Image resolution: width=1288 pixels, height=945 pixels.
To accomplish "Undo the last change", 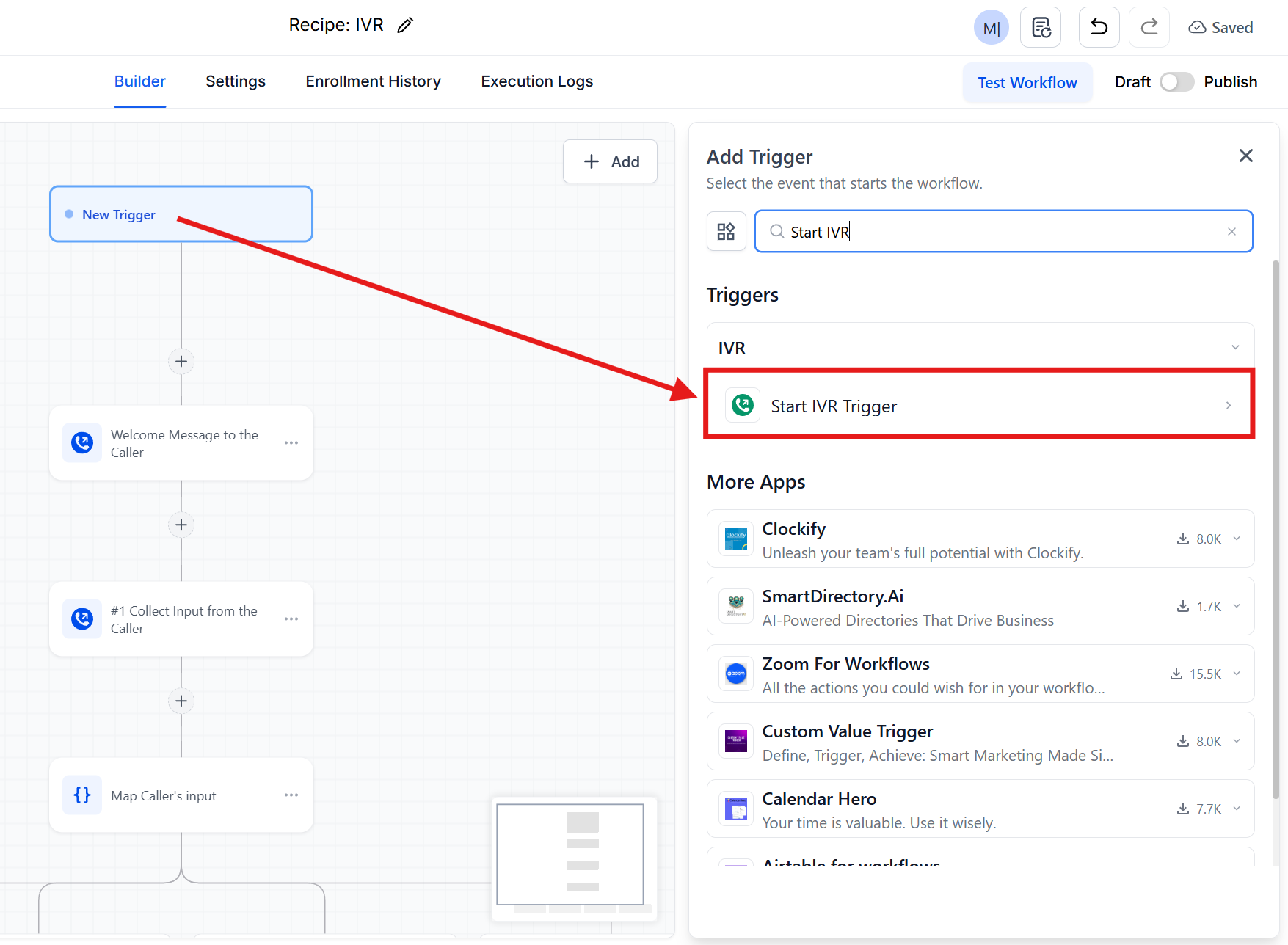I will tap(1099, 28).
